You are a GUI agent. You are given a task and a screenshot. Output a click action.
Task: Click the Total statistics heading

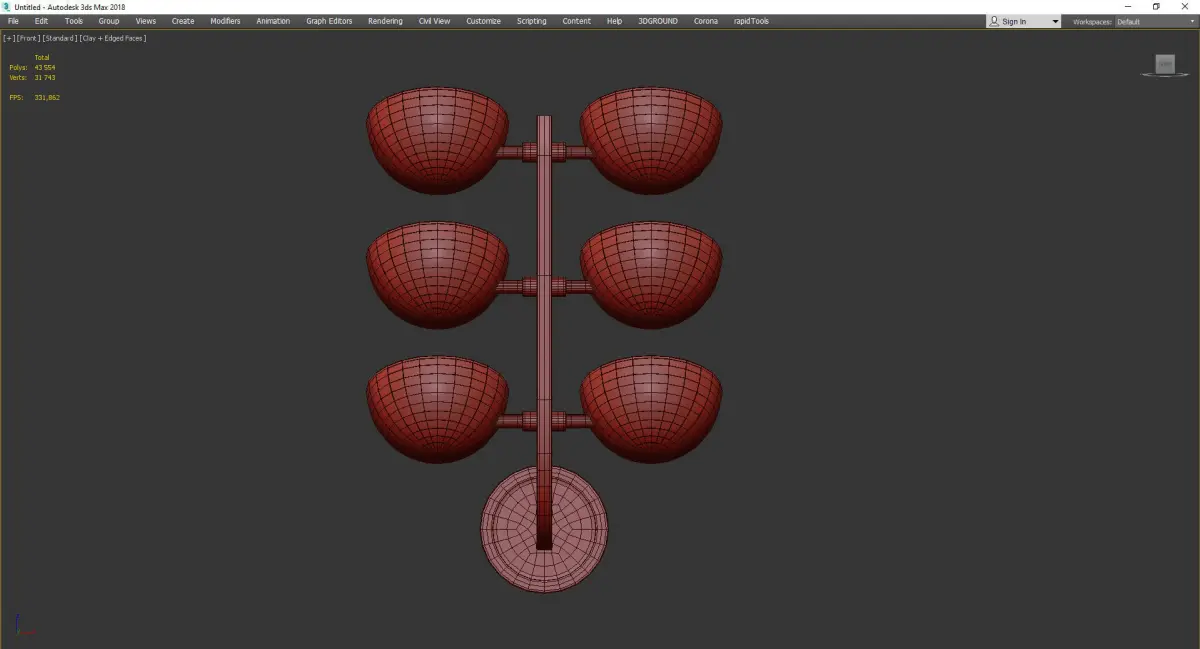[41, 58]
